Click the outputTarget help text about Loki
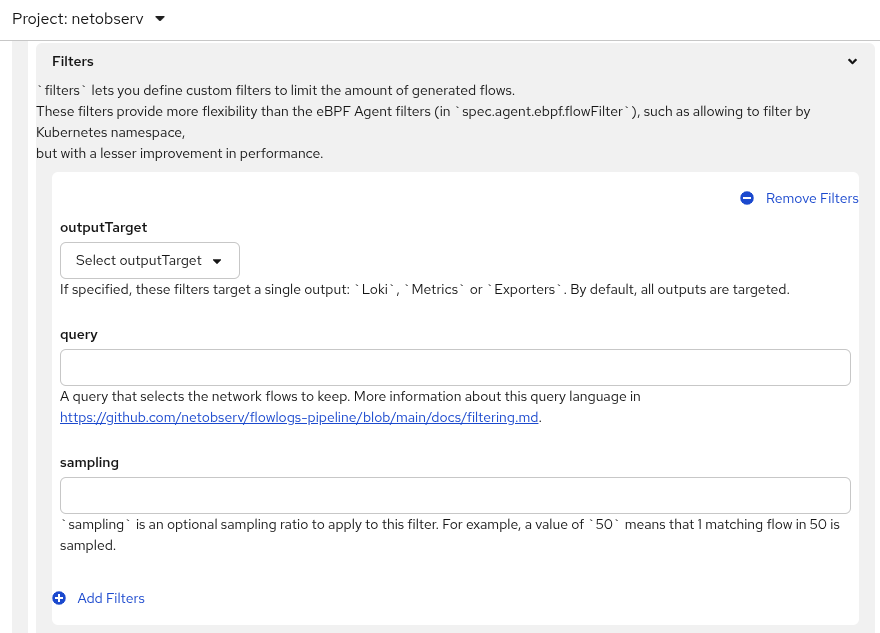Image resolution: width=880 pixels, height=633 pixels. [x=425, y=290]
